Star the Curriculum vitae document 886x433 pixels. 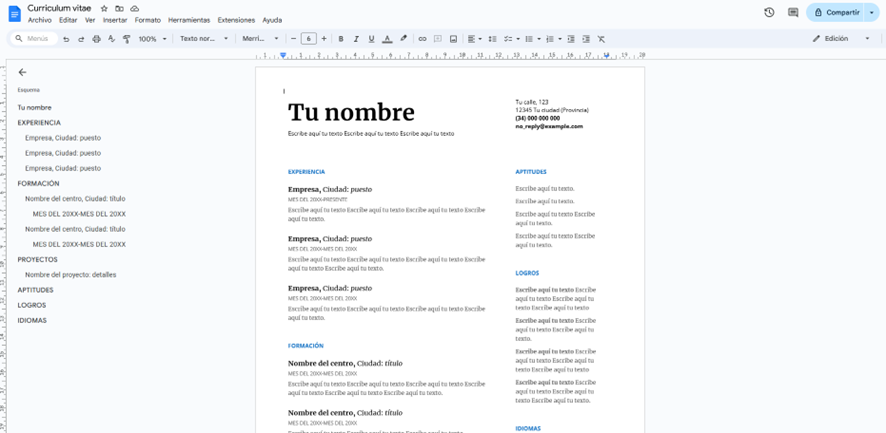click(x=104, y=8)
